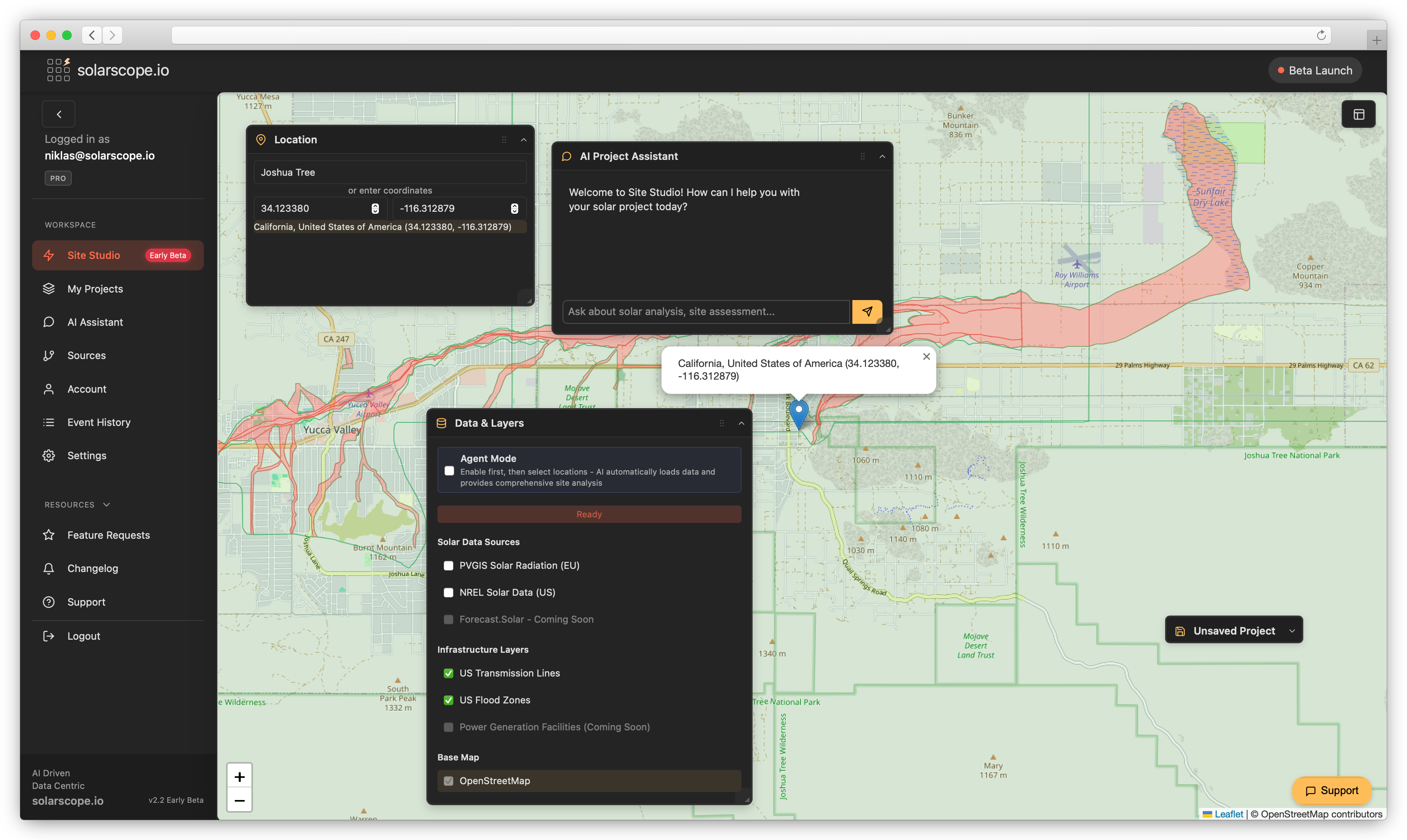Uncheck the US Flood Zones layer
1407x840 pixels.
pyautogui.click(x=449, y=700)
